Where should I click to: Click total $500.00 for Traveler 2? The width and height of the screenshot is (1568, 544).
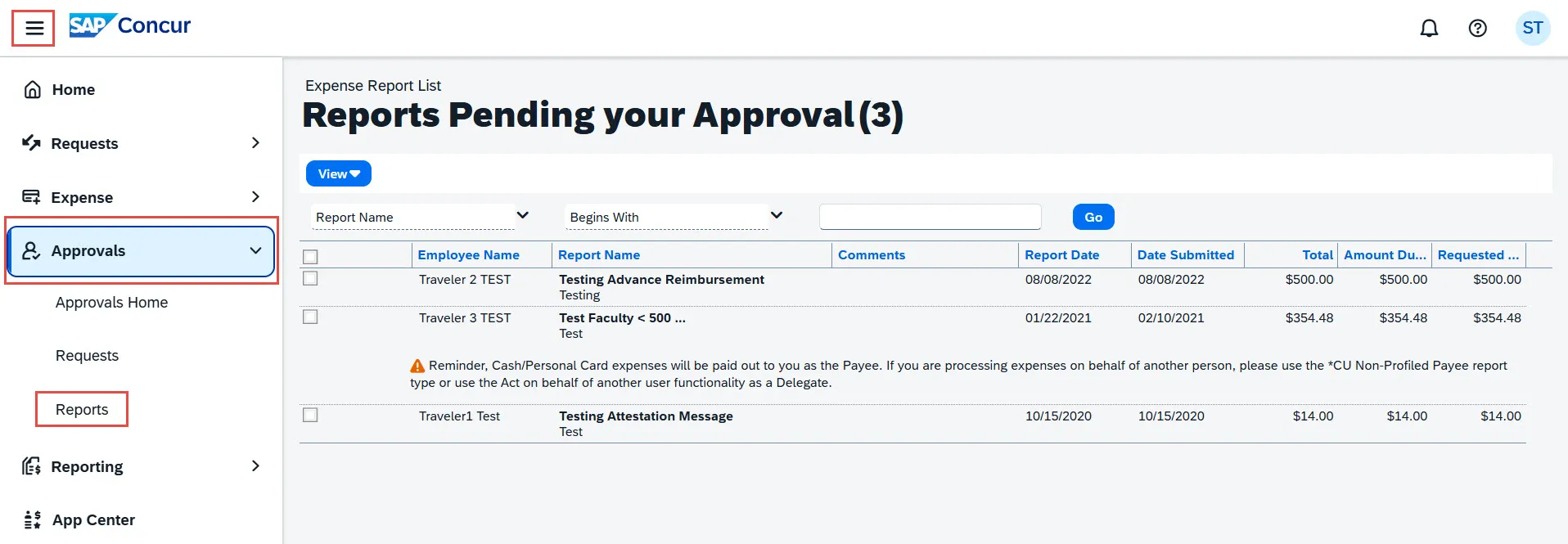point(1309,280)
